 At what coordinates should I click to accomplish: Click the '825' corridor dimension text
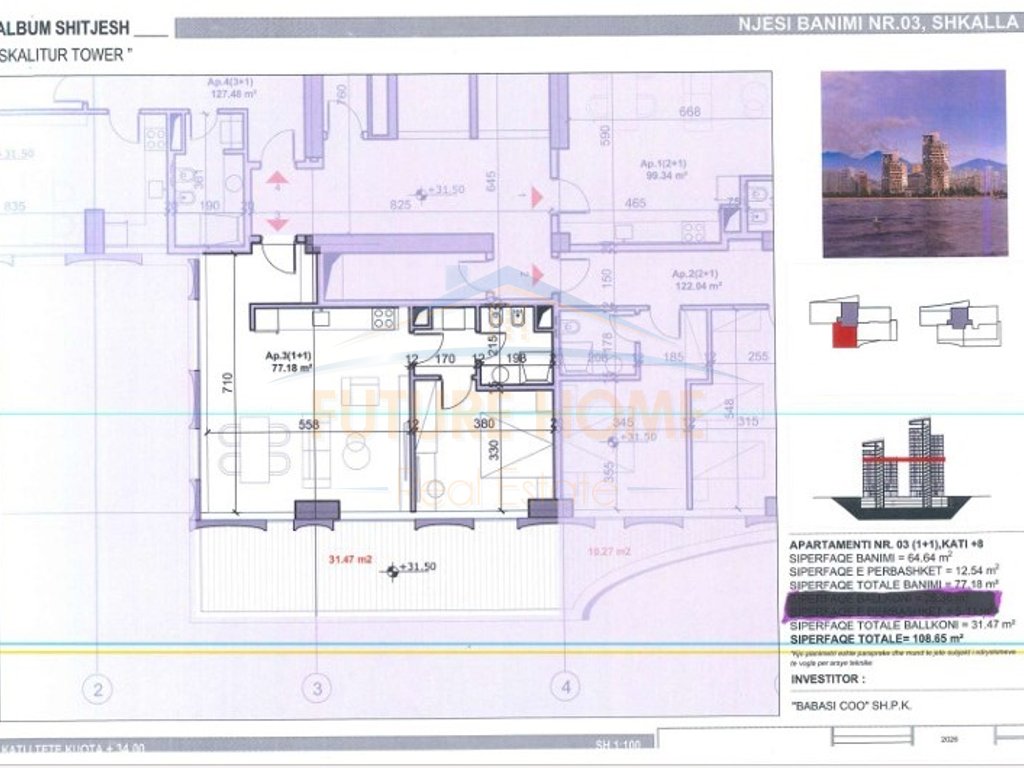pyautogui.click(x=400, y=204)
